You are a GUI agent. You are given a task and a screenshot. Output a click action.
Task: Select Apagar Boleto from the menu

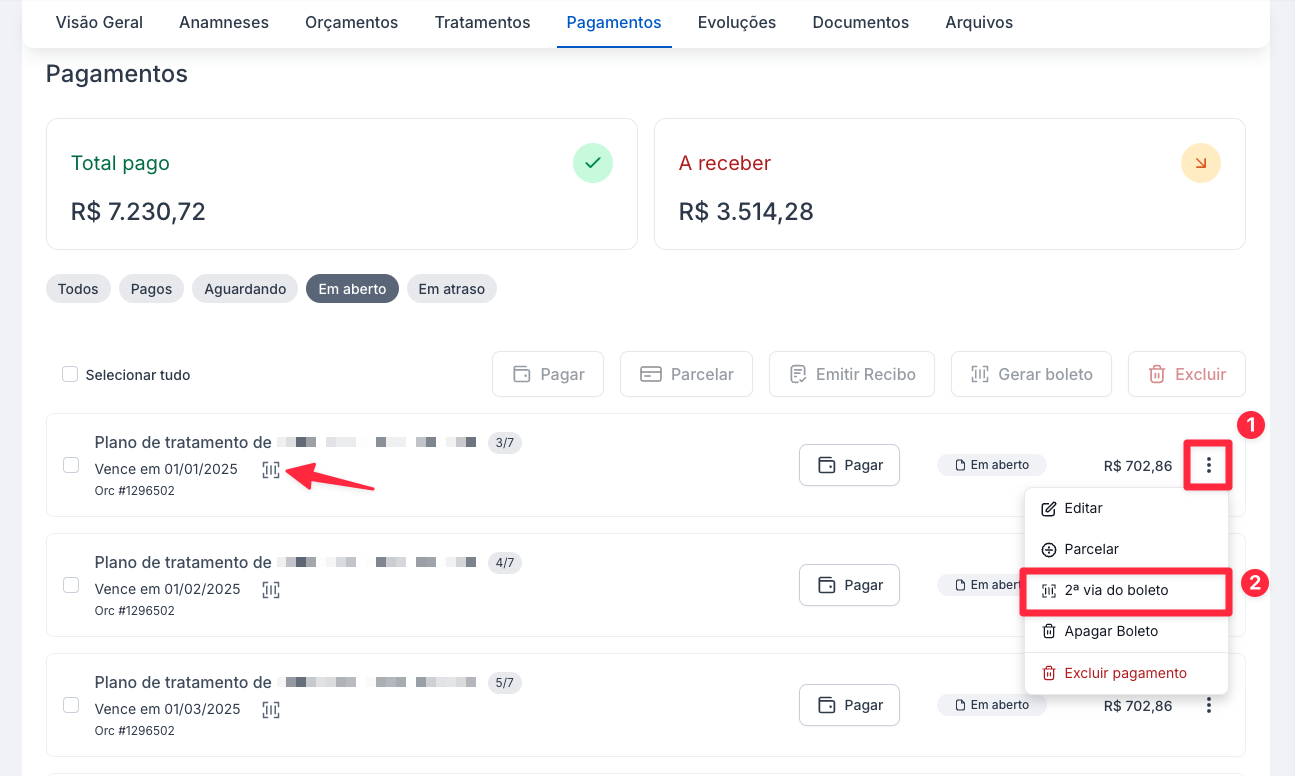(1110, 631)
